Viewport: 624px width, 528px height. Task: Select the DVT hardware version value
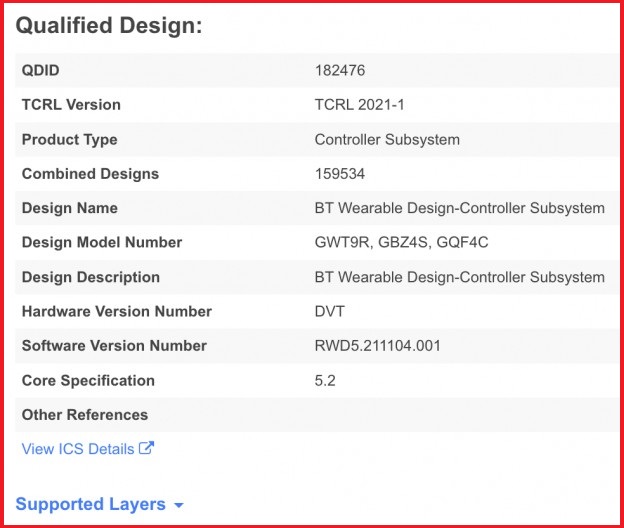(x=329, y=311)
